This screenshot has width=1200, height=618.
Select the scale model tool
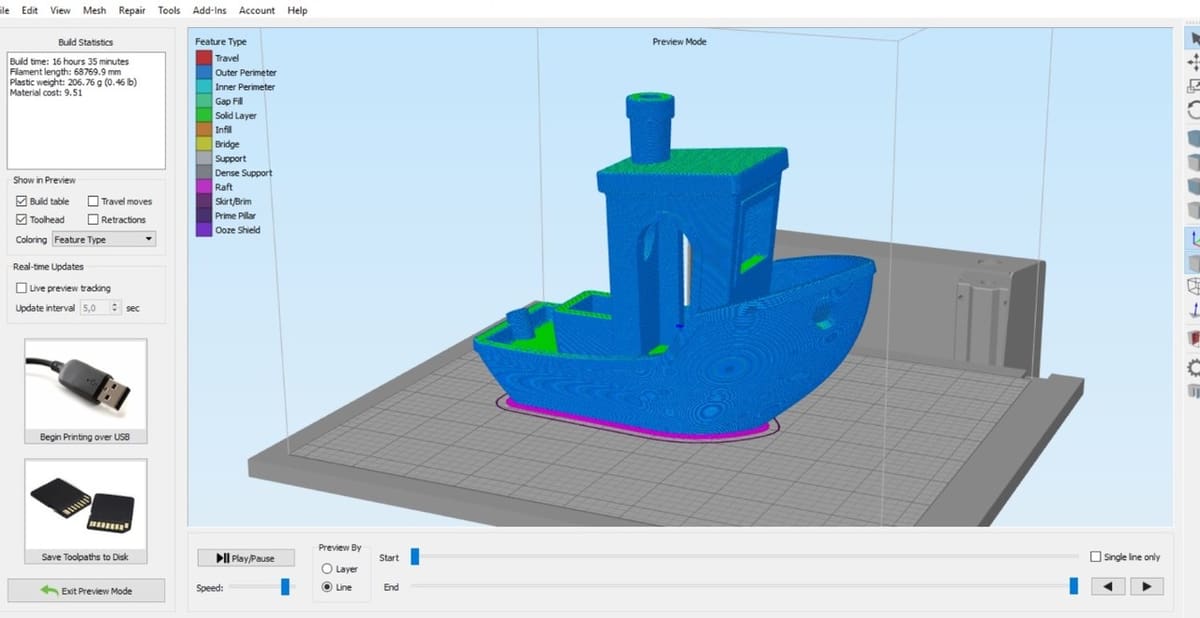[x=1193, y=86]
